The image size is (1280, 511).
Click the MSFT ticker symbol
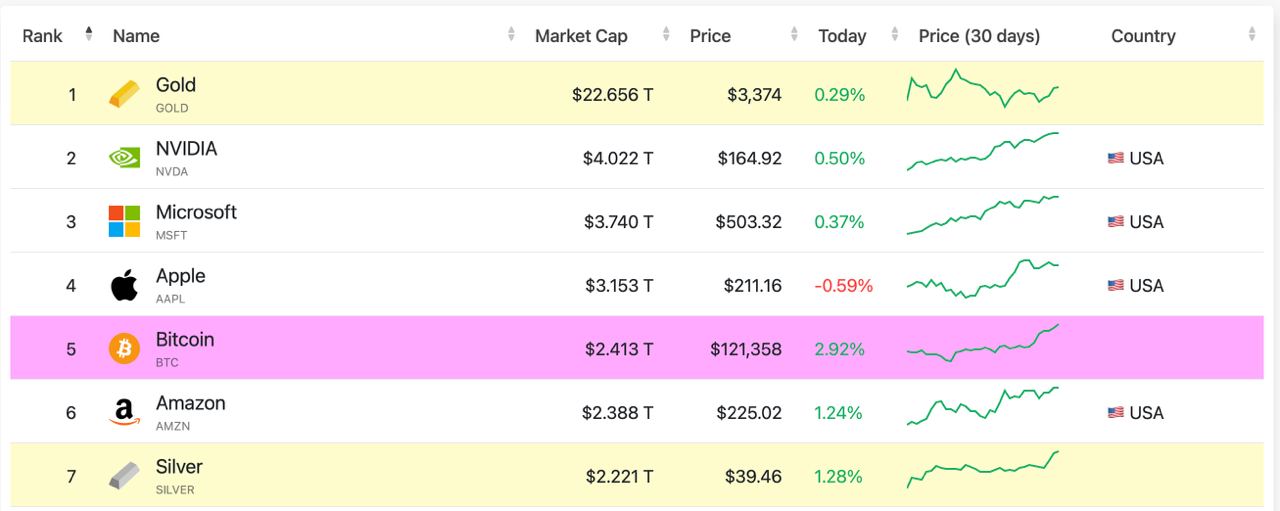(x=171, y=235)
